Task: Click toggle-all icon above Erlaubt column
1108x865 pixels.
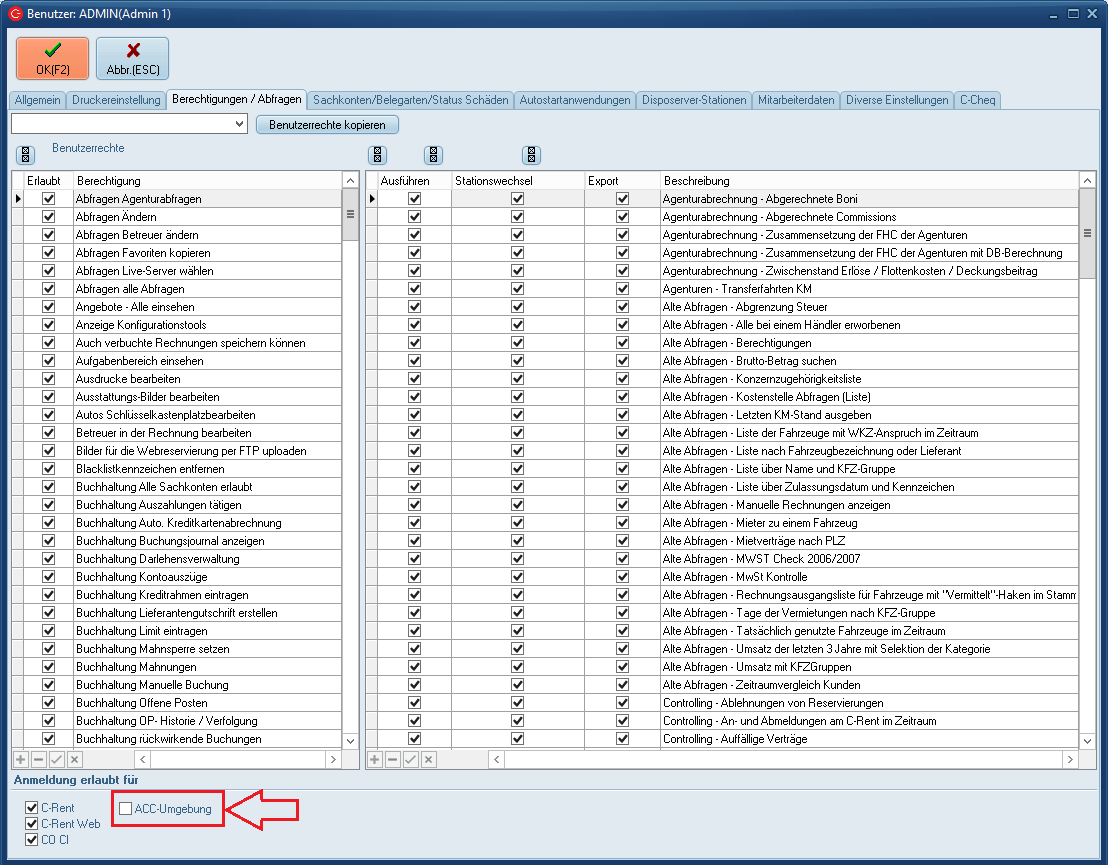Action: [x=26, y=155]
